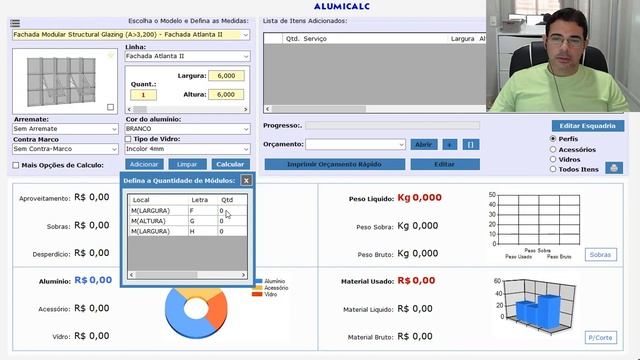The width and height of the screenshot is (640, 360).
Task: Click the Acessório legend swatch
Action: click(258, 288)
